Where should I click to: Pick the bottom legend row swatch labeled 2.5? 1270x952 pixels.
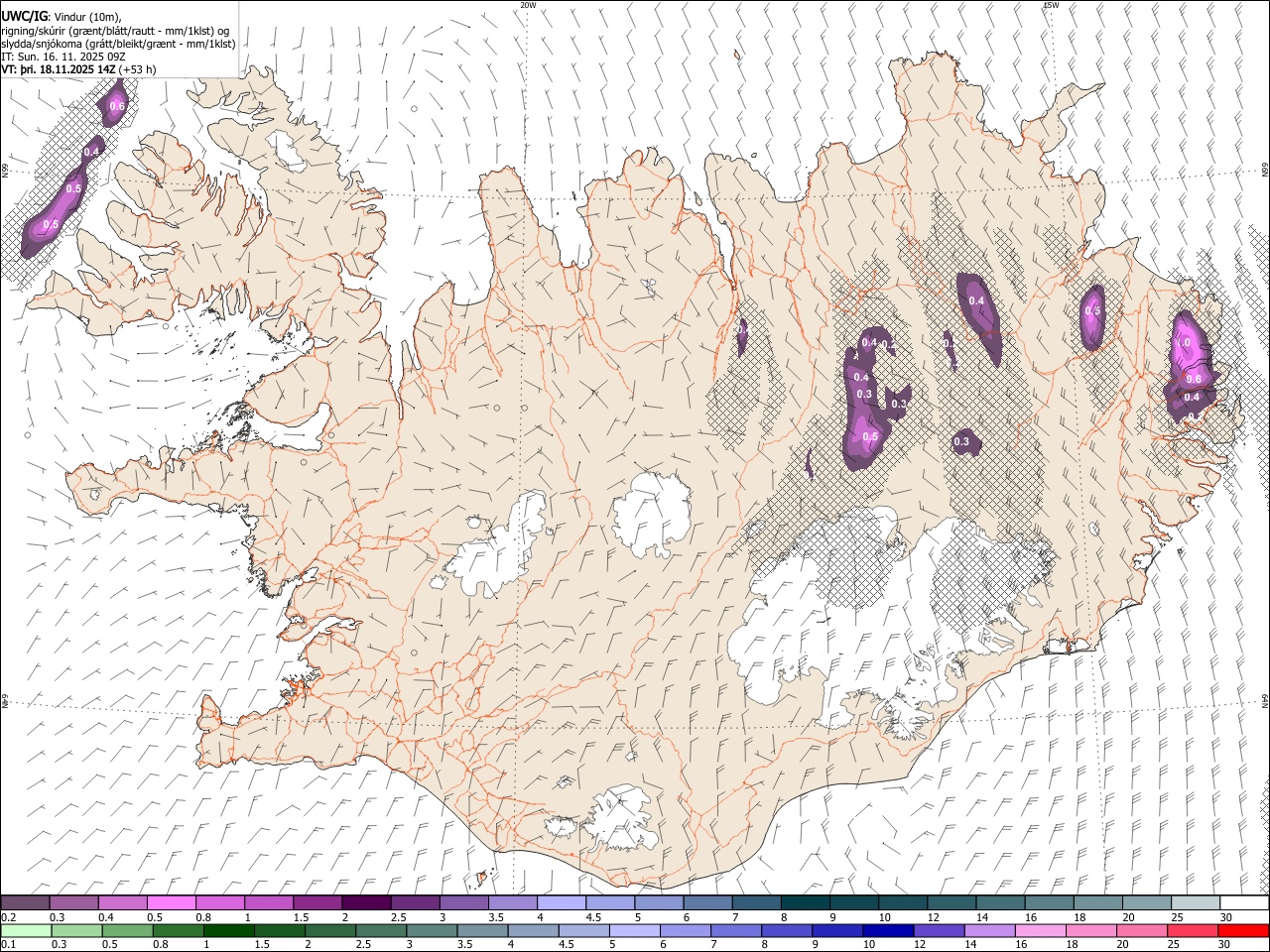pos(381,931)
